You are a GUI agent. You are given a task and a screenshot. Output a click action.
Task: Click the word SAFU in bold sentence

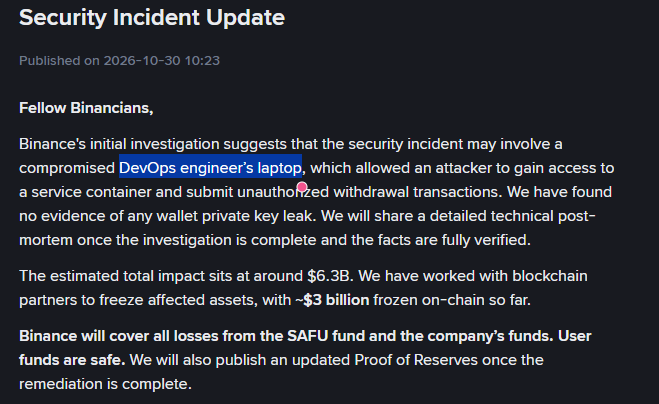(308, 336)
